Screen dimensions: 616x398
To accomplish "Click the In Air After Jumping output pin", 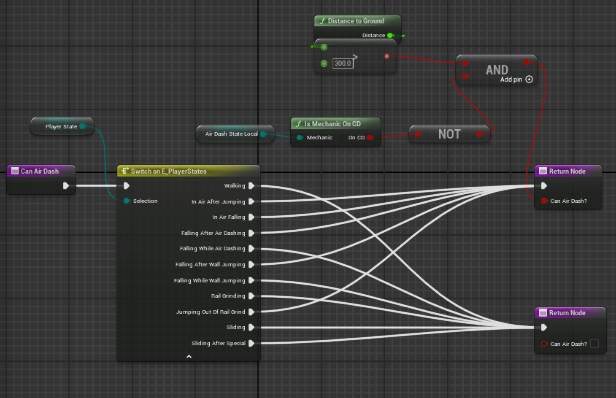I will click(x=251, y=202).
